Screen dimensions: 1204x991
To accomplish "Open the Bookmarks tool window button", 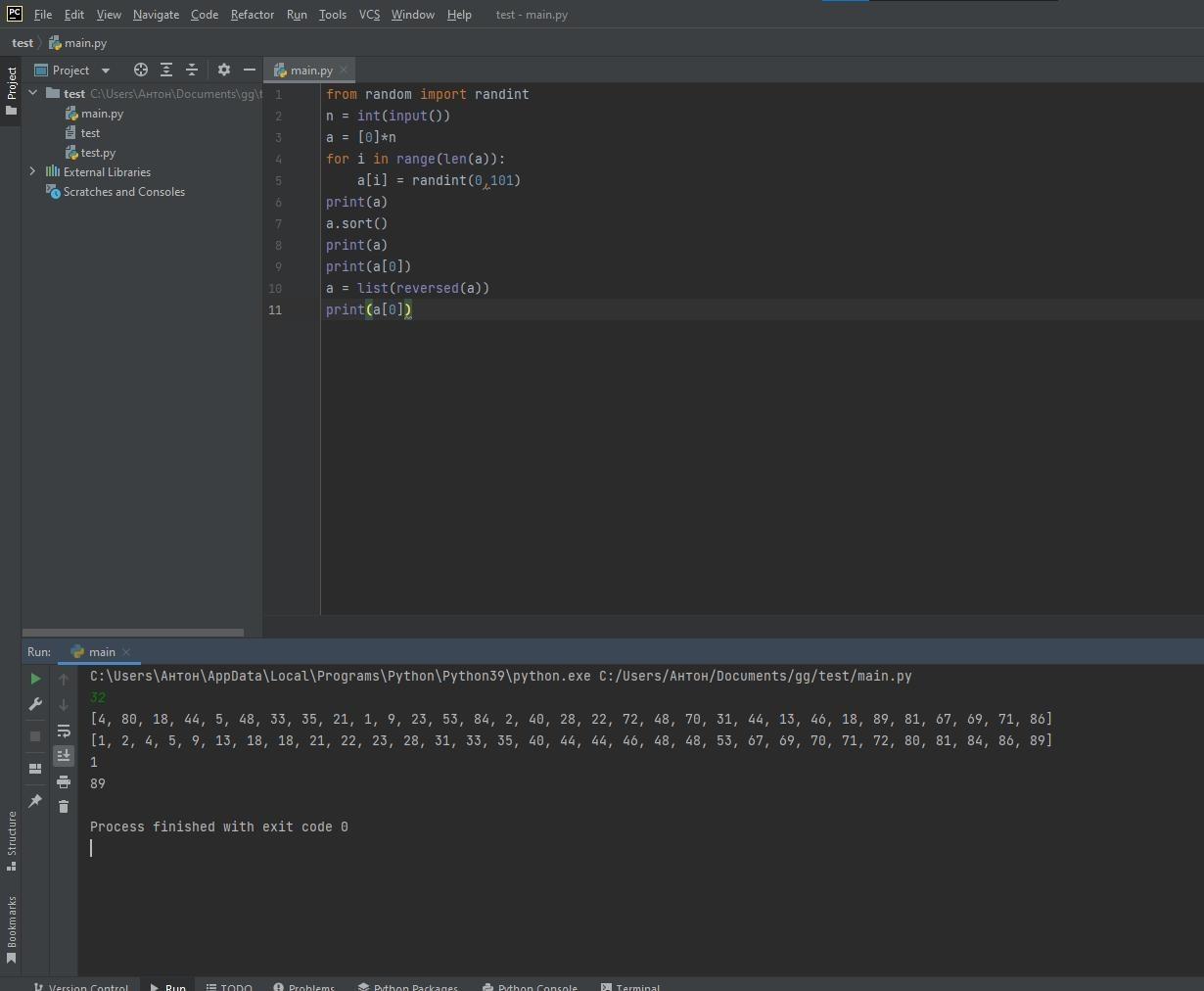I will pos(11,928).
